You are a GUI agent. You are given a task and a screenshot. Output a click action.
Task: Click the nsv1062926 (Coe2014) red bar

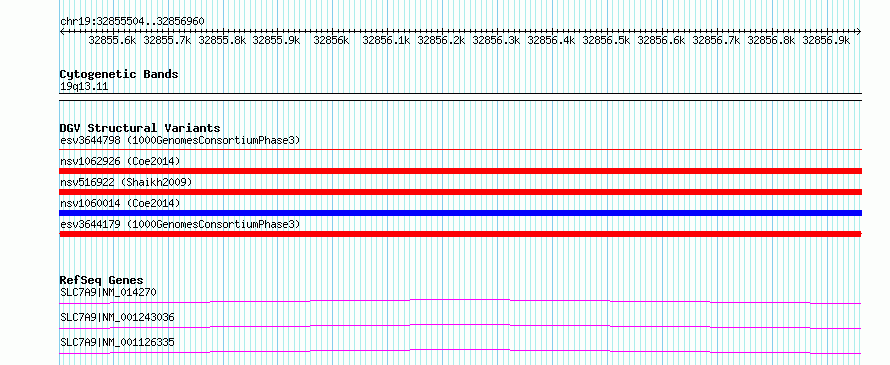coord(460,171)
